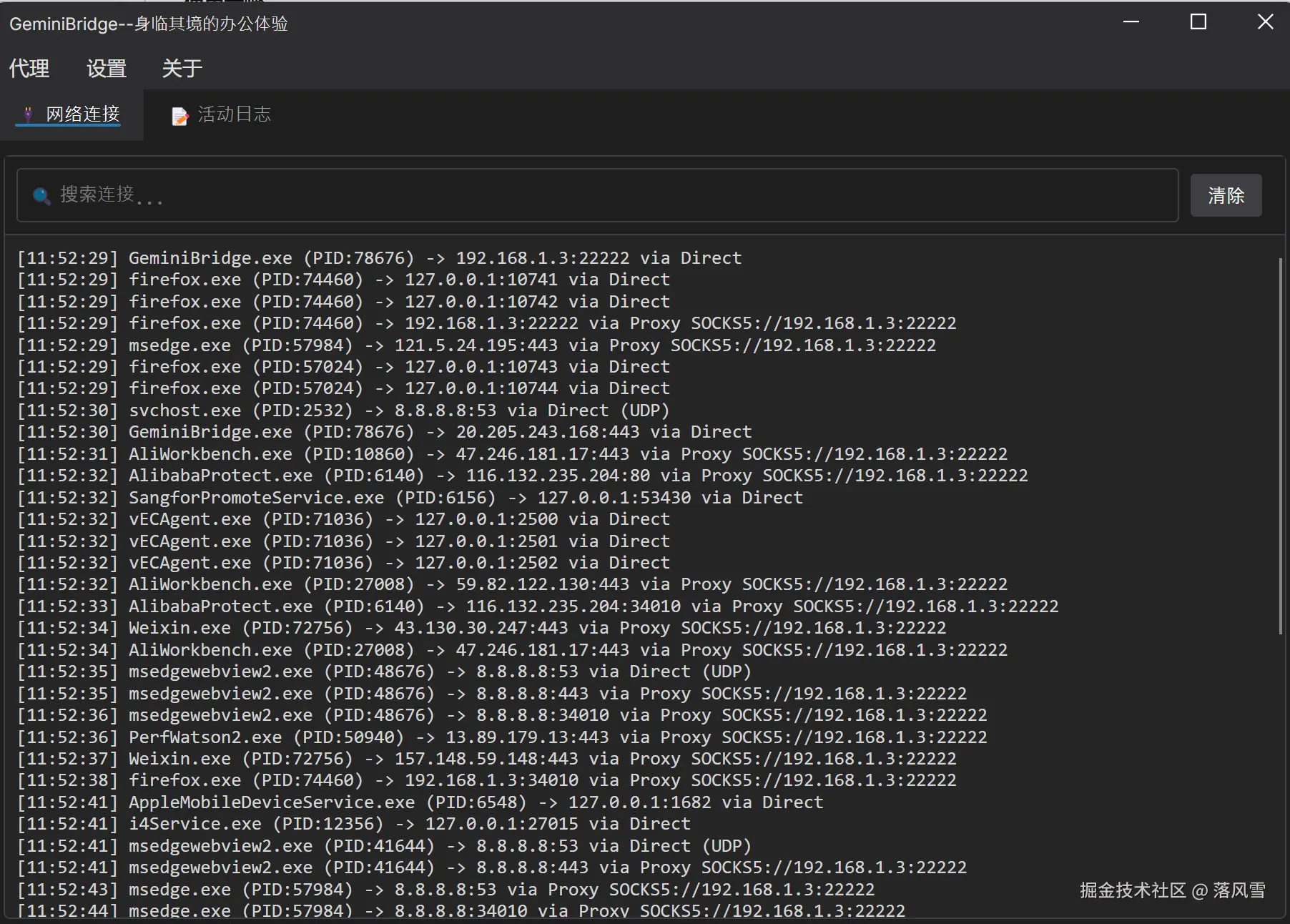Select the PerfWatson2.exe log line
Image resolution: width=1290 pixels, height=924 pixels.
pos(502,737)
